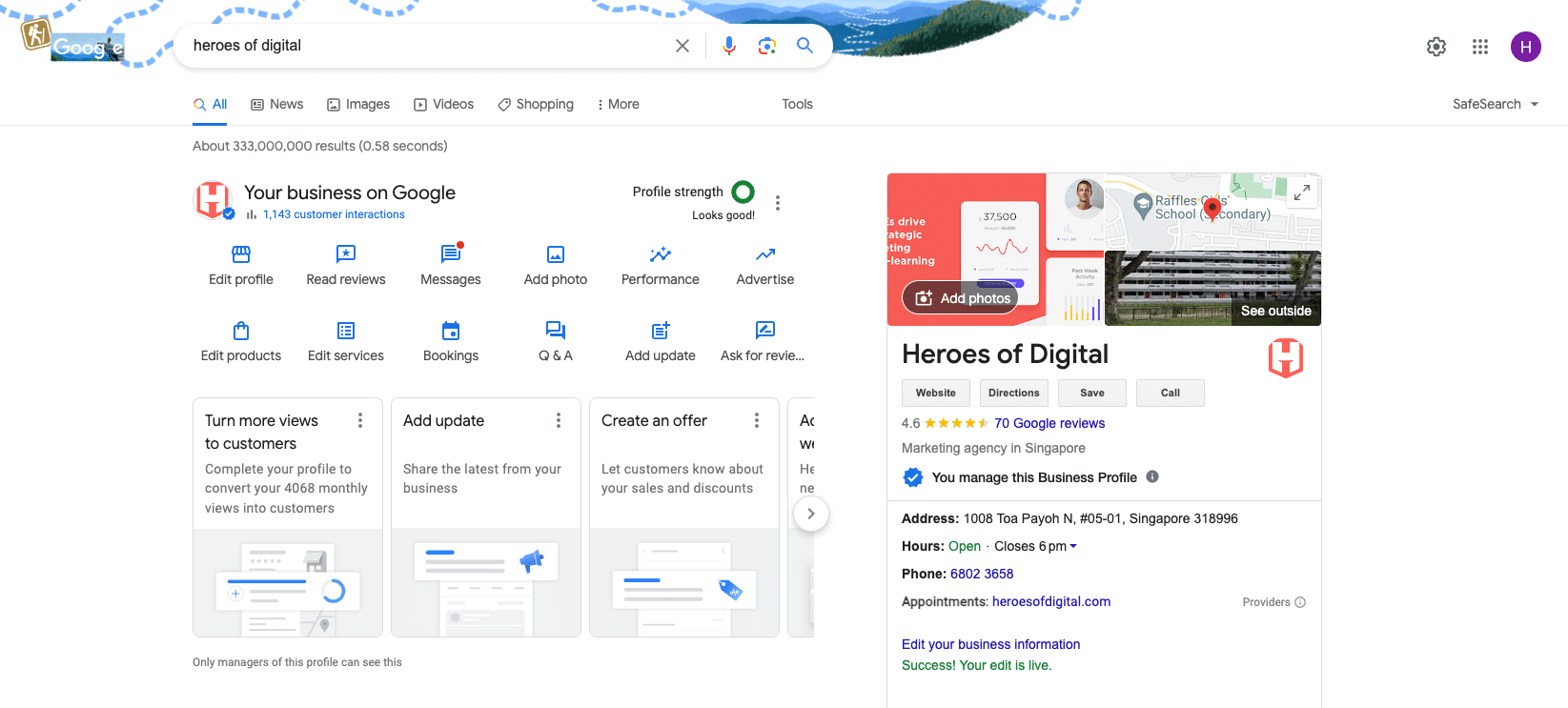
Task: Click the Google doodle logo
Action: tap(73, 41)
